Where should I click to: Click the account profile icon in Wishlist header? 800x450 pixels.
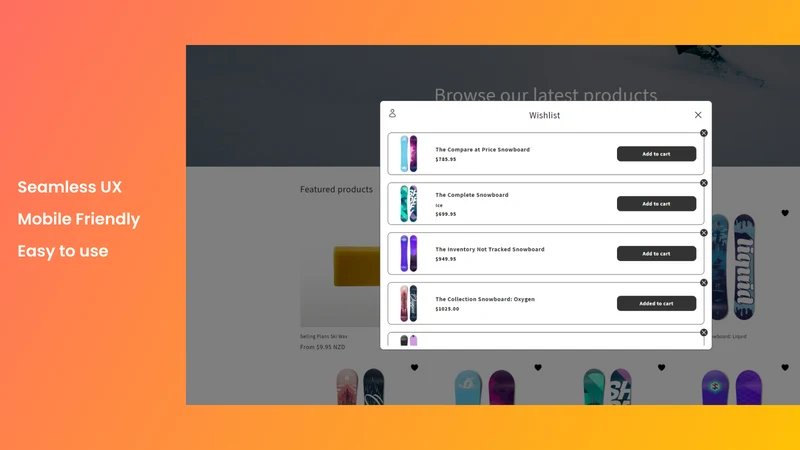coord(392,113)
